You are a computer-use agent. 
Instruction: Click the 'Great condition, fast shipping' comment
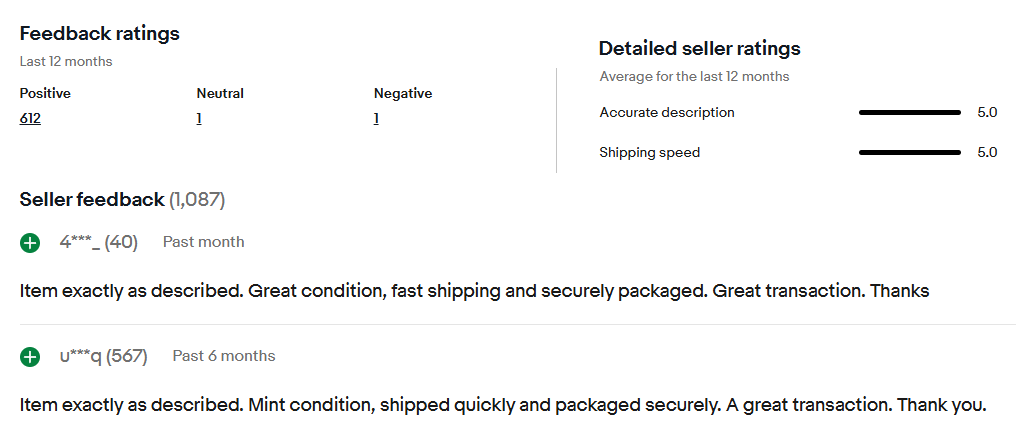tap(474, 292)
